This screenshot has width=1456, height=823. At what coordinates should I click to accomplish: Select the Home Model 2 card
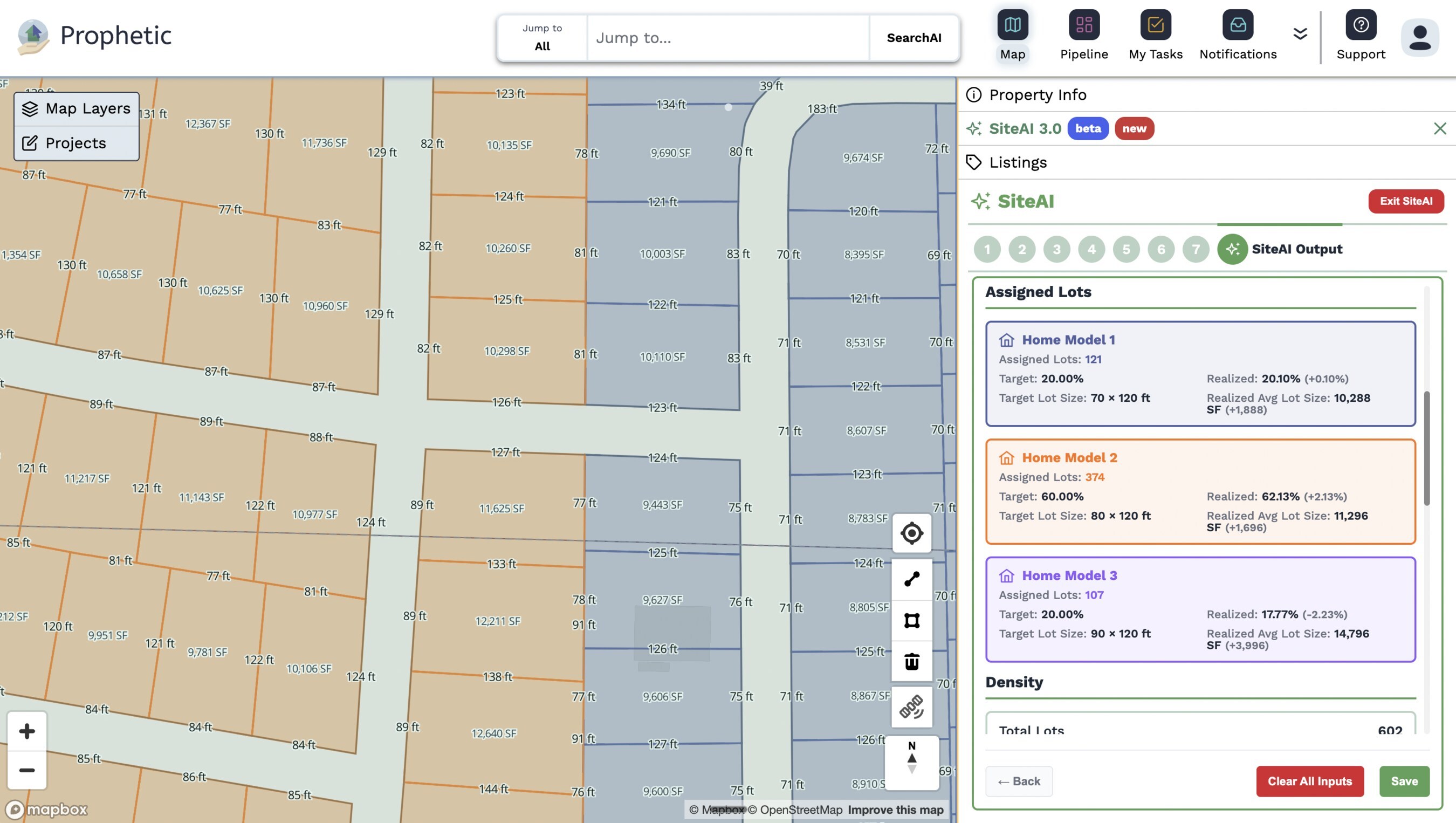pyautogui.click(x=1200, y=492)
